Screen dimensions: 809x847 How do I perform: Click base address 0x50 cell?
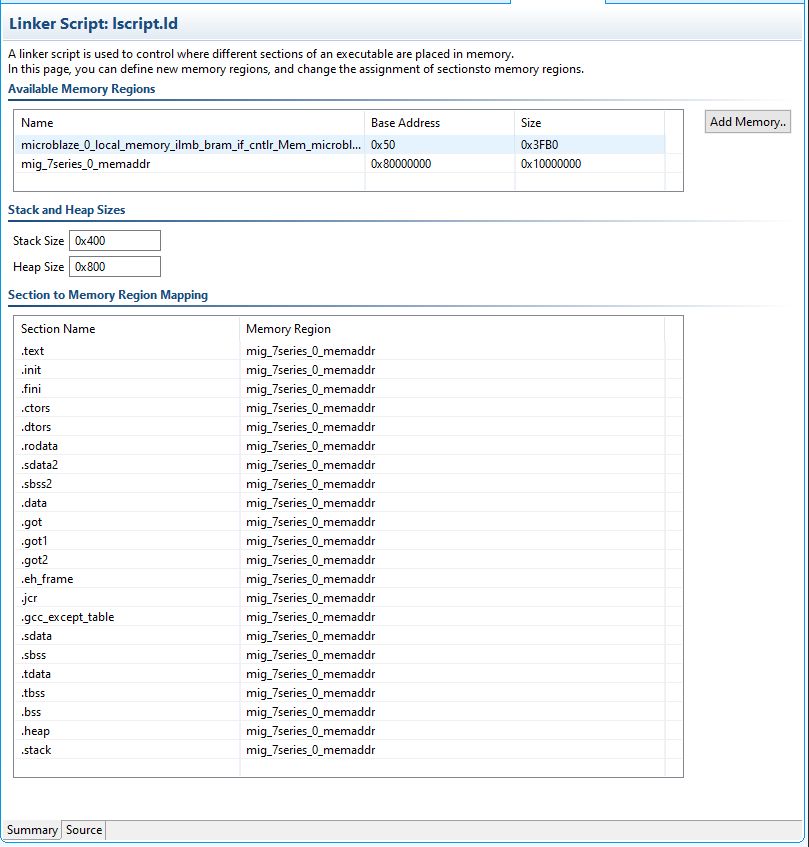click(383, 145)
